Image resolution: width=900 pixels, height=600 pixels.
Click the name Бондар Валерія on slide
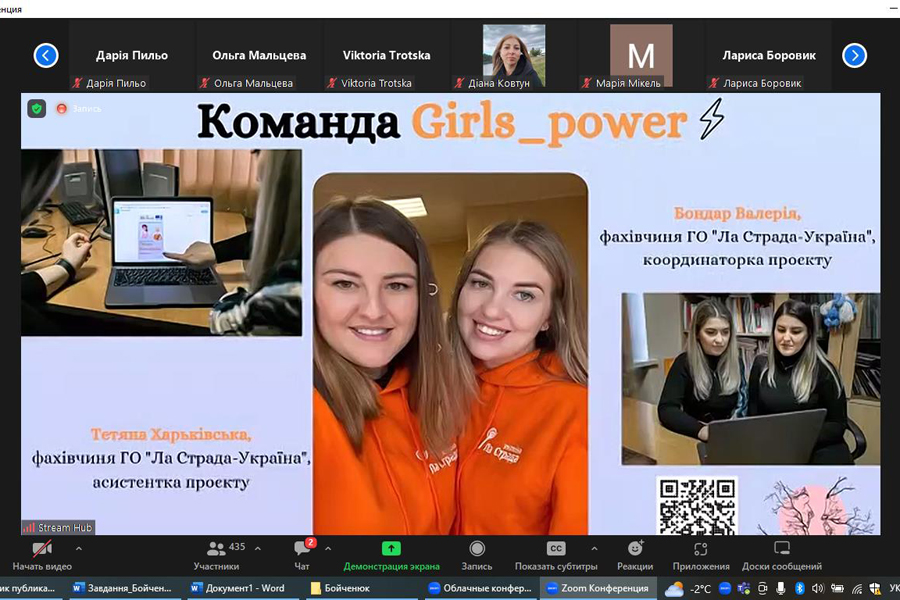coord(737,214)
